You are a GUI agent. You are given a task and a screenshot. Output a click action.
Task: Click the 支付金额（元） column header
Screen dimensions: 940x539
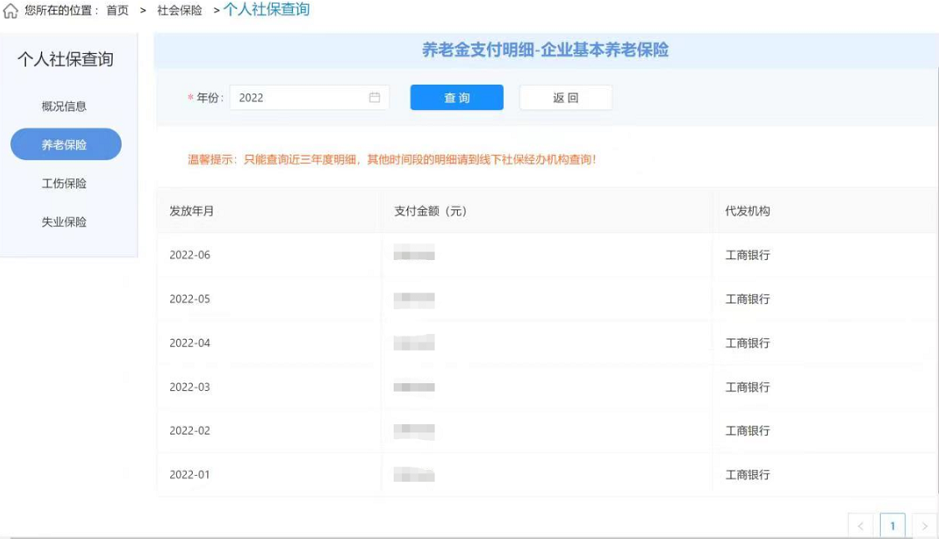click(430, 211)
